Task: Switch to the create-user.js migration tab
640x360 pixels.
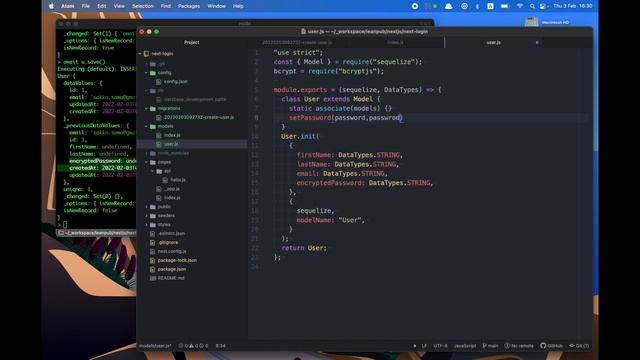Action: [297, 42]
